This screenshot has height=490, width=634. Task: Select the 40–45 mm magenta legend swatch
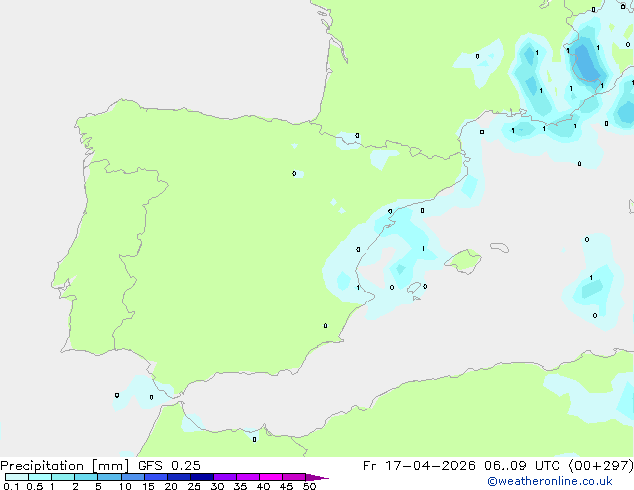click(x=271, y=477)
